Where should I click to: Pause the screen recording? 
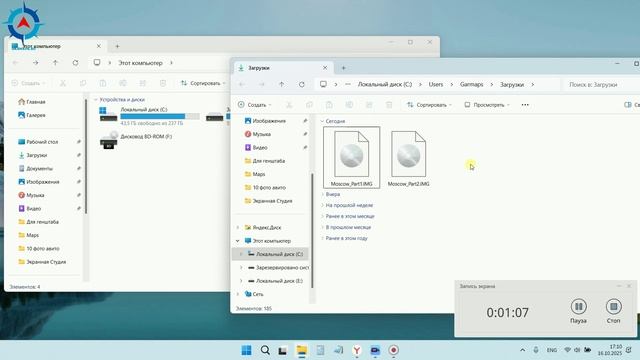coord(578,311)
